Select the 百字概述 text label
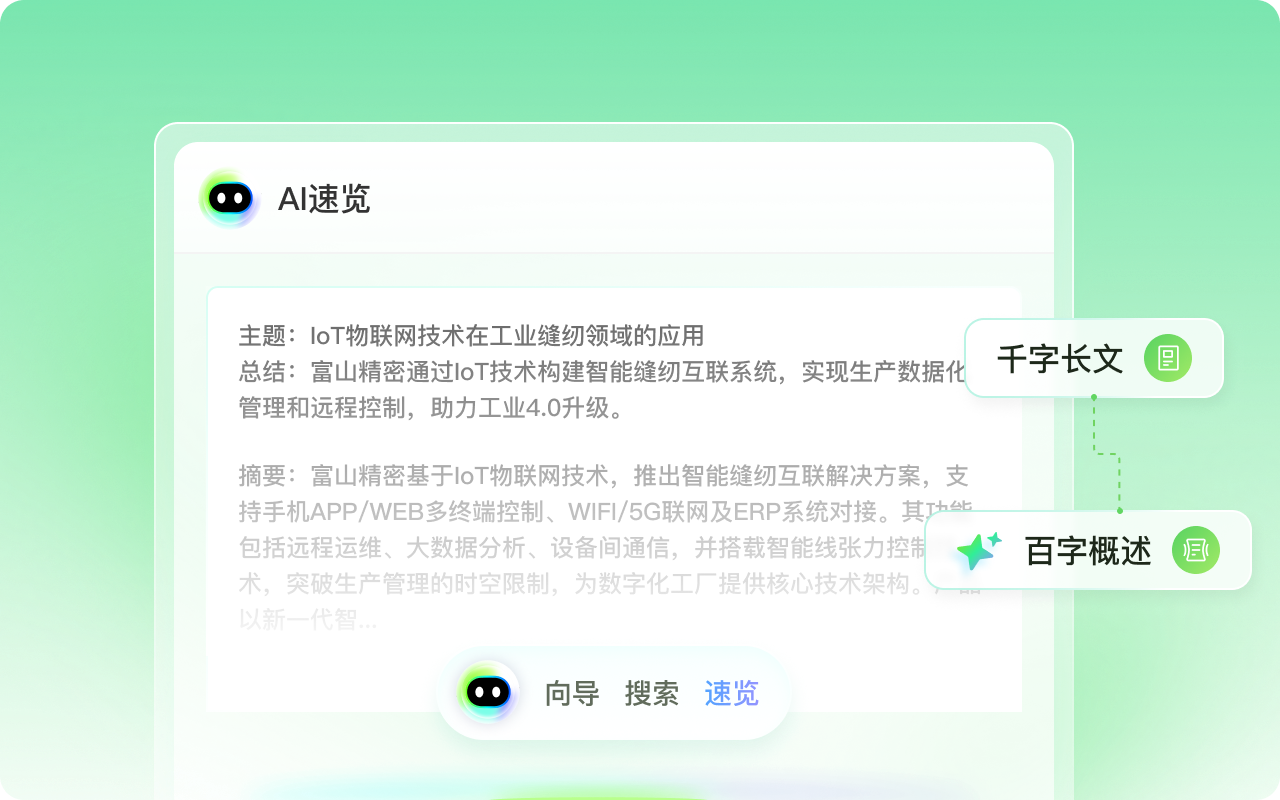1280x800 pixels. point(1088,551)
